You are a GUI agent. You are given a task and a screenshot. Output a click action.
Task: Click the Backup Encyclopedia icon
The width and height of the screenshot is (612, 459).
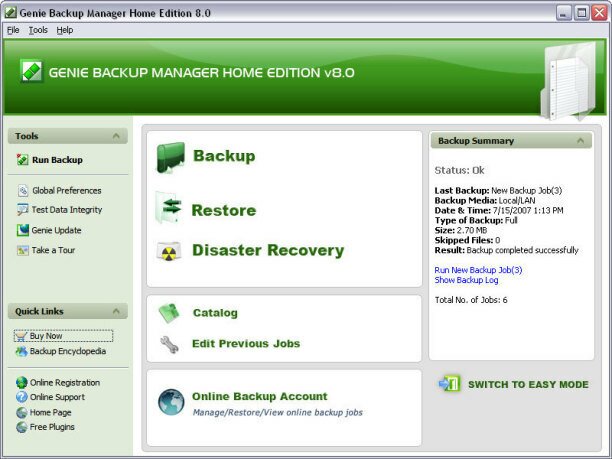pos(21,351)
